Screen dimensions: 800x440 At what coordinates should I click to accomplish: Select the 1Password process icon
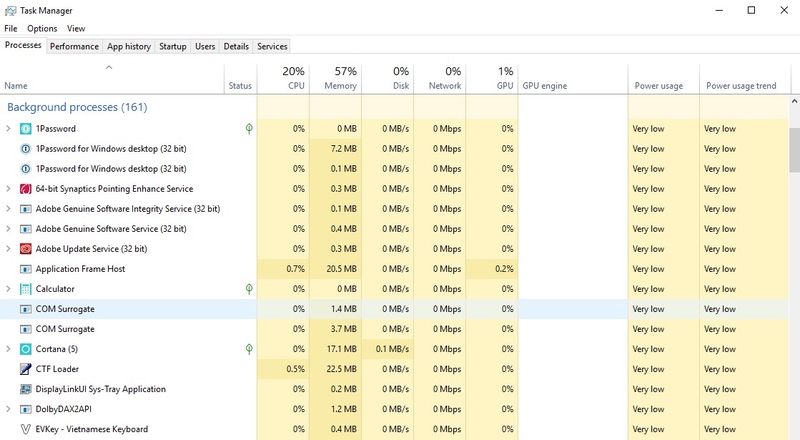pyautogui.click(x=26, y=129)
